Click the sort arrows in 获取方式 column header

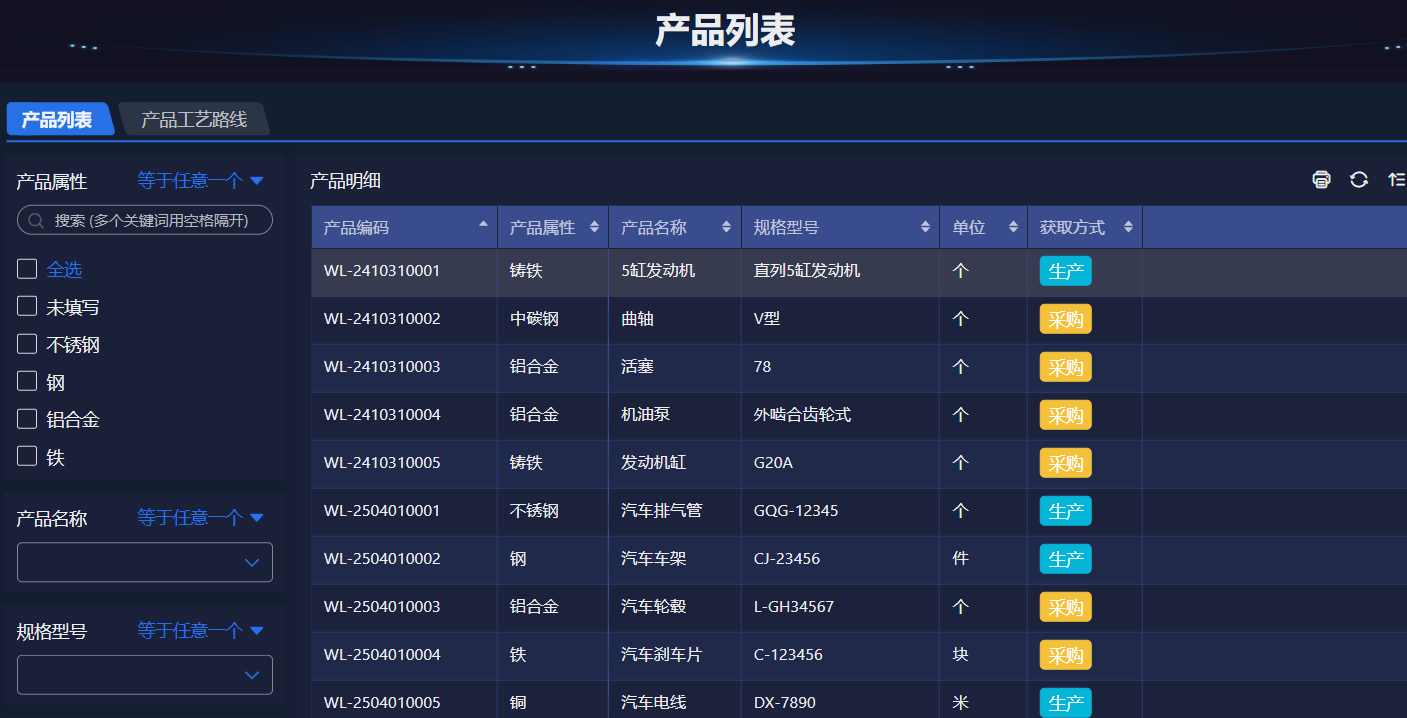tap(1129, 227)
